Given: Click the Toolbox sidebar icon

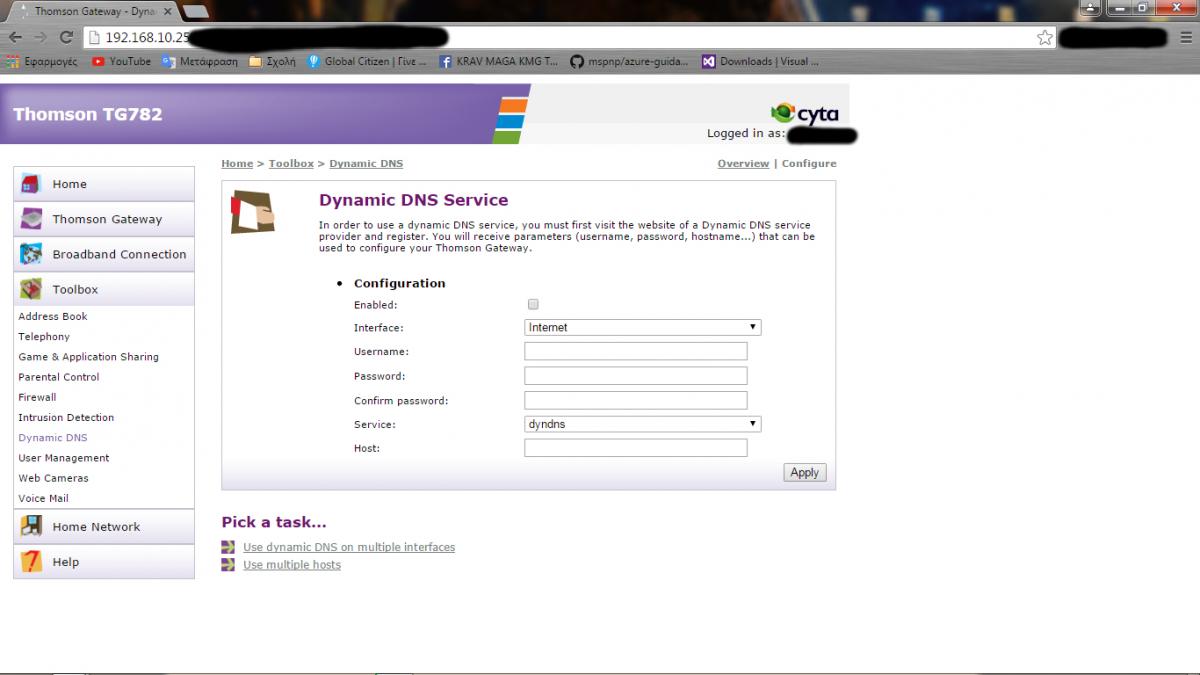Looking at the screenshot, I should [31, 289].
